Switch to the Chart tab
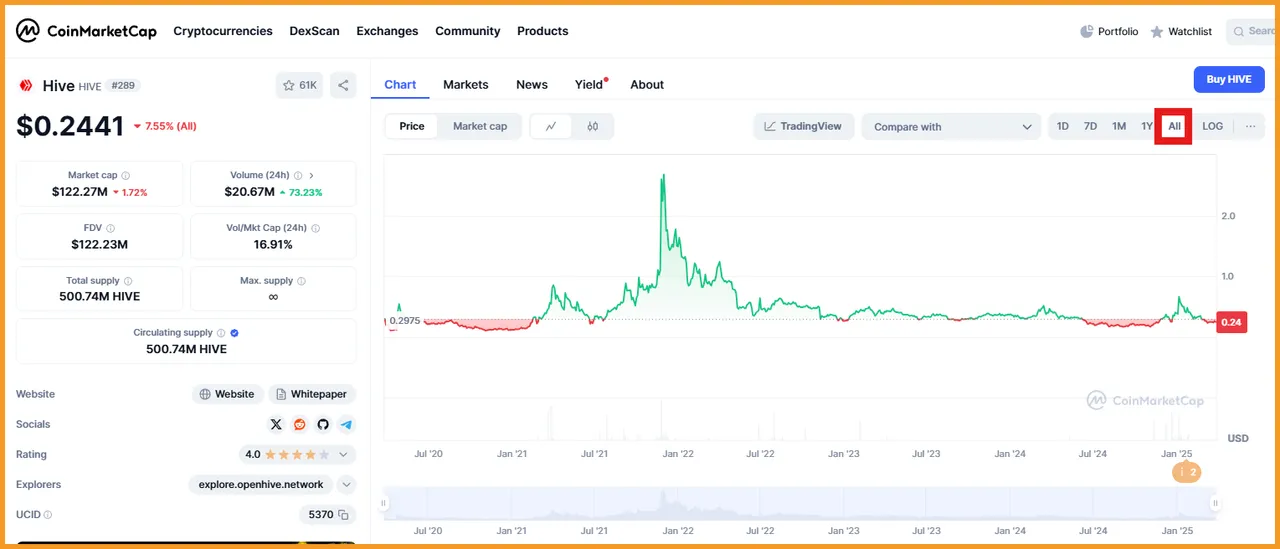 pyautogui.click(x=400, y=85)
